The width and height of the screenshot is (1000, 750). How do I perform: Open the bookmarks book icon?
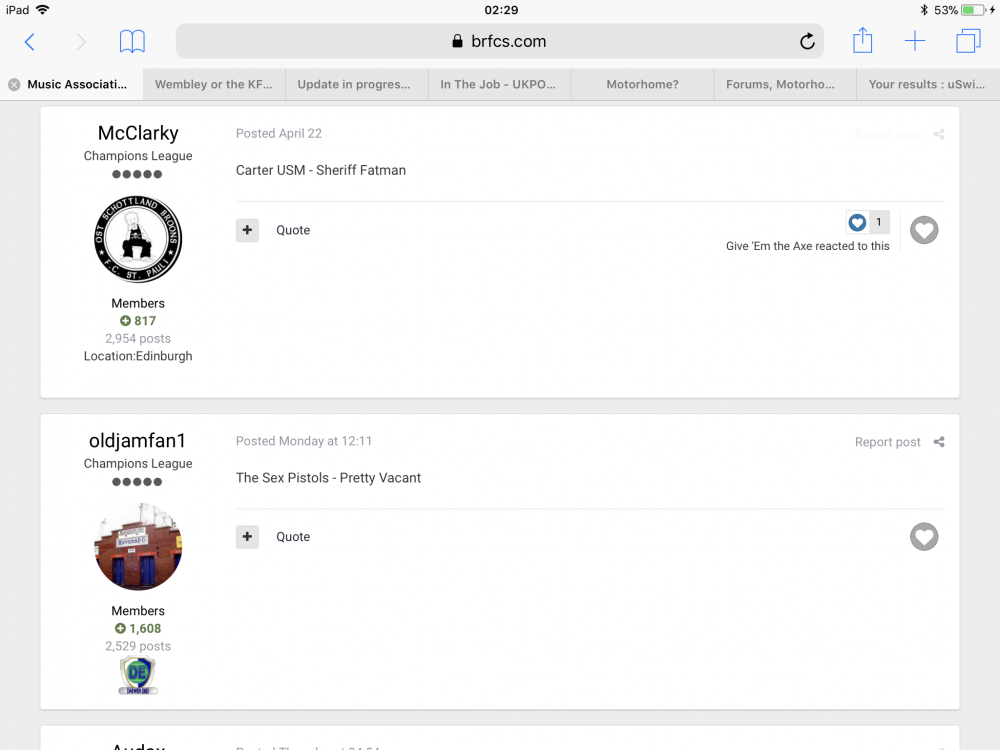click(x=132, y=42)
